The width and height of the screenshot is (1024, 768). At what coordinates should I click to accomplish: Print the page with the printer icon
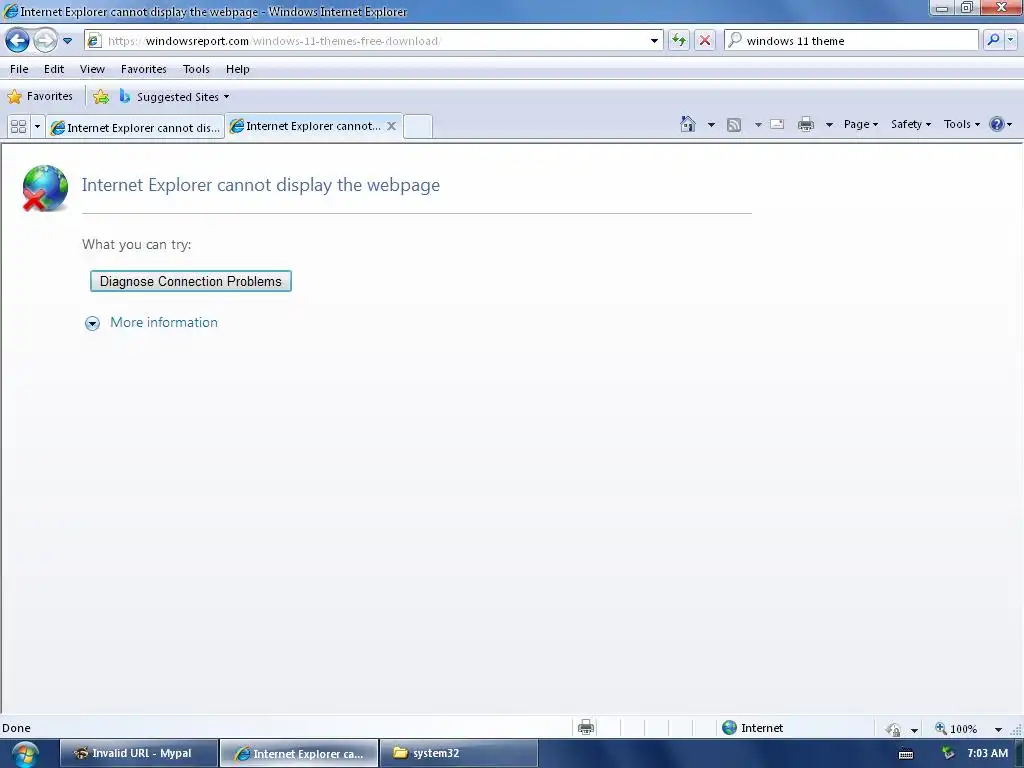click(x=806, y=124)
